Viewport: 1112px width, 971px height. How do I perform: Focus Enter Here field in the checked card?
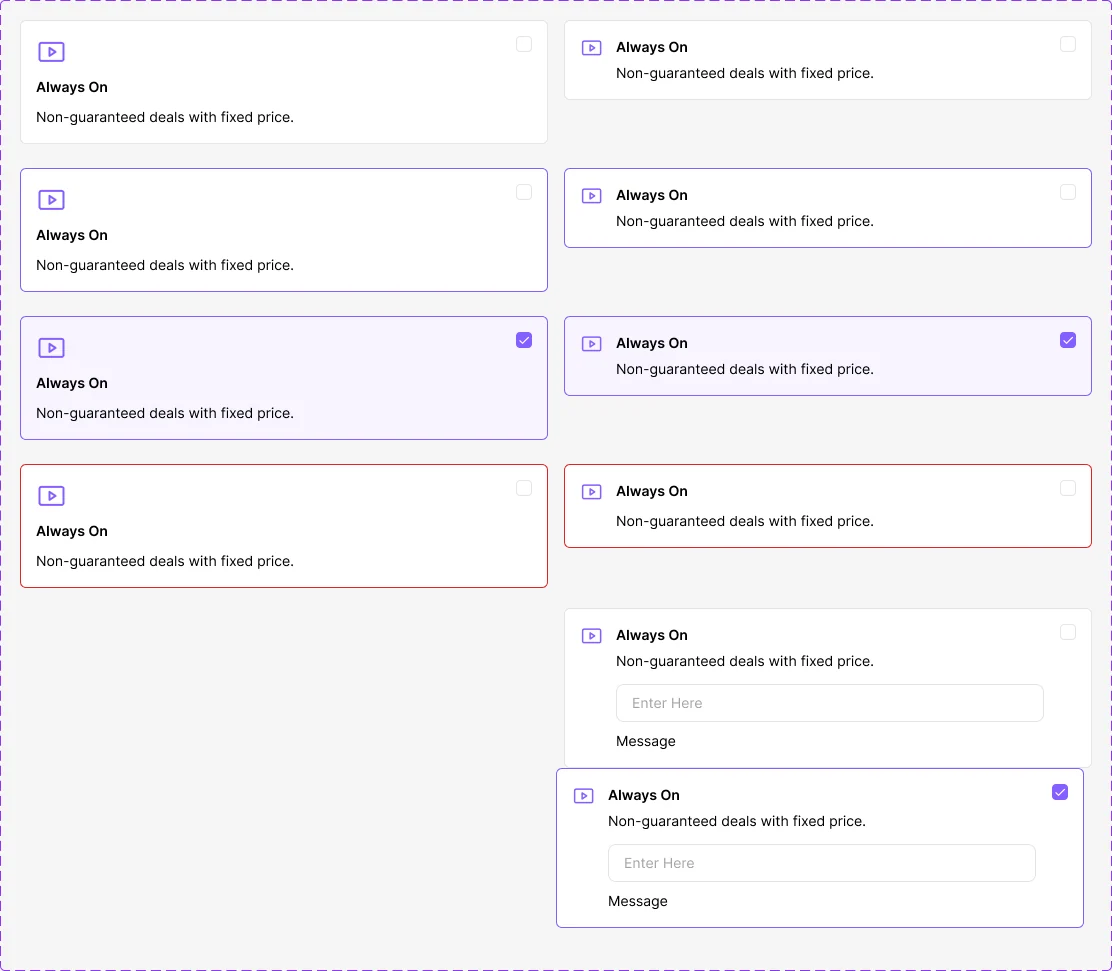pos(822,863)
